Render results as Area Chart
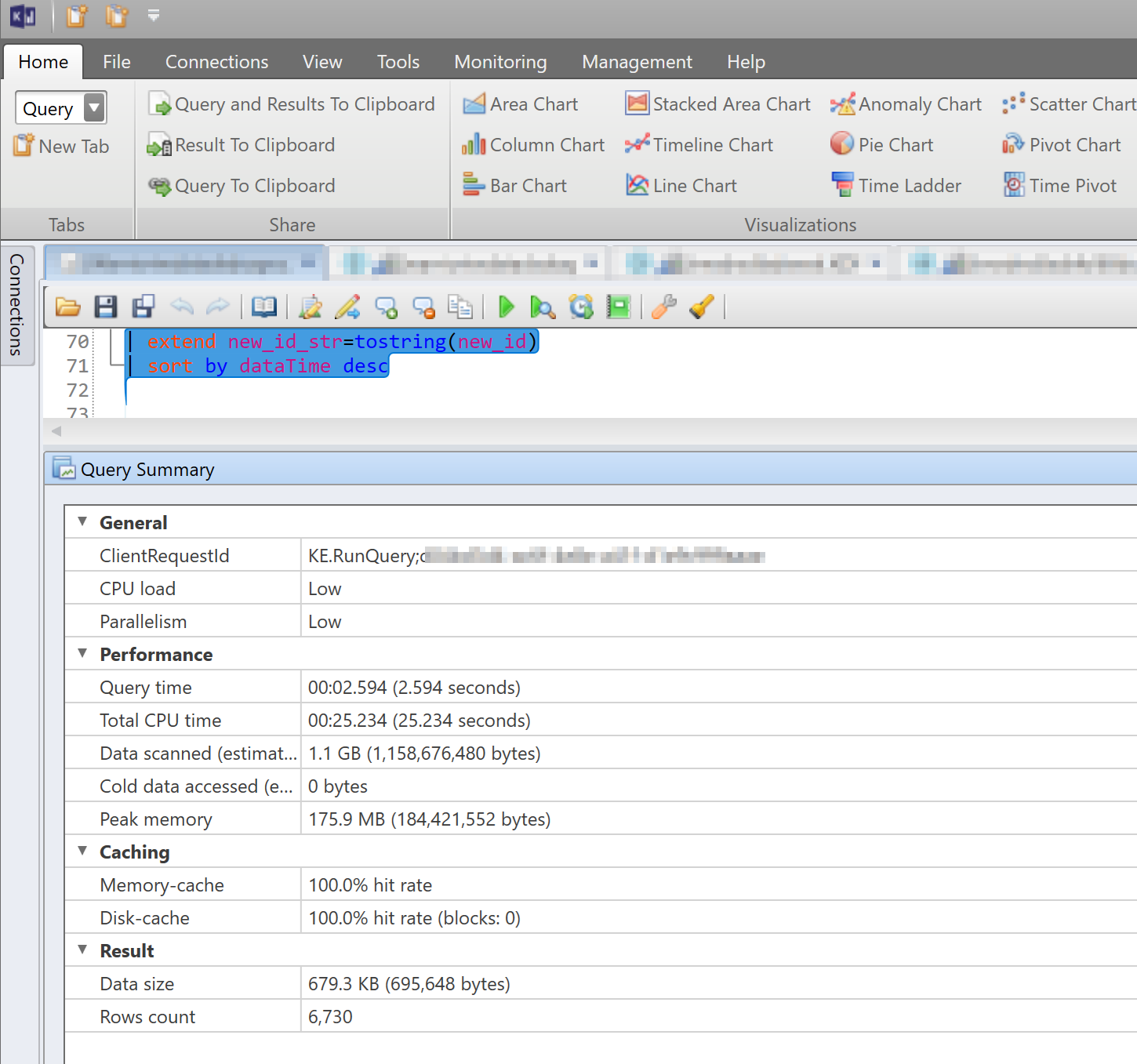This screenshot has height=1064, width=1137. [520, 104]
